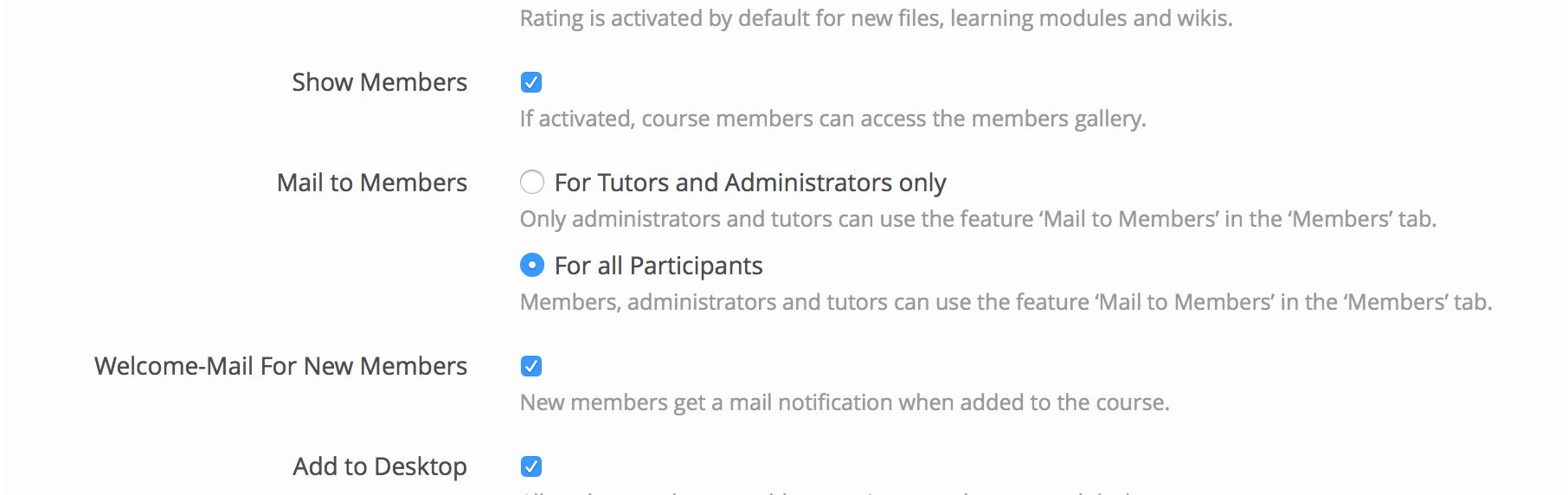Select For Tutors and Administrators only radio
Viewport: 1568px width, 495px height.
tap(531, 182)
